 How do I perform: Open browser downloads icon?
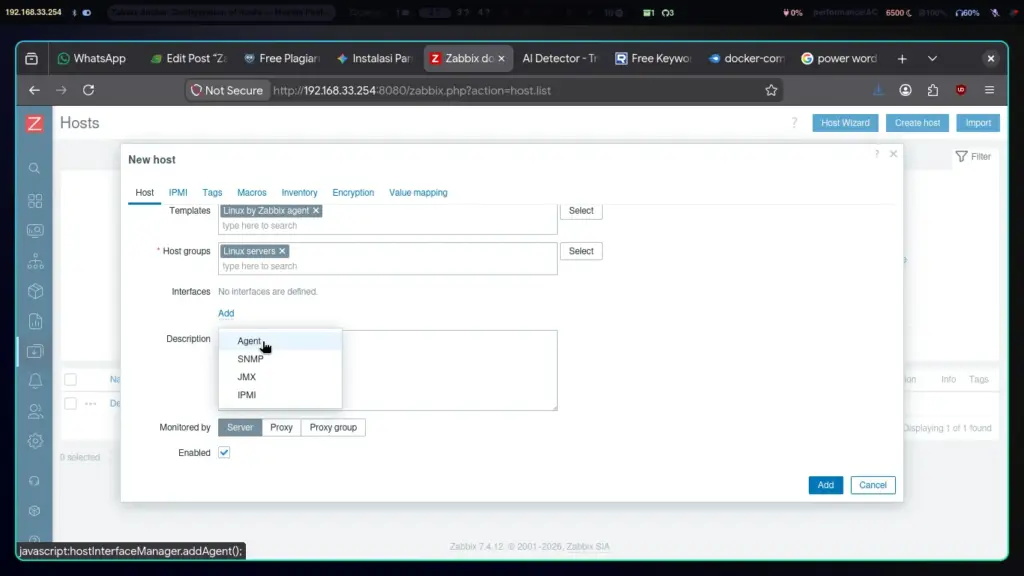[x=878, y=91]
